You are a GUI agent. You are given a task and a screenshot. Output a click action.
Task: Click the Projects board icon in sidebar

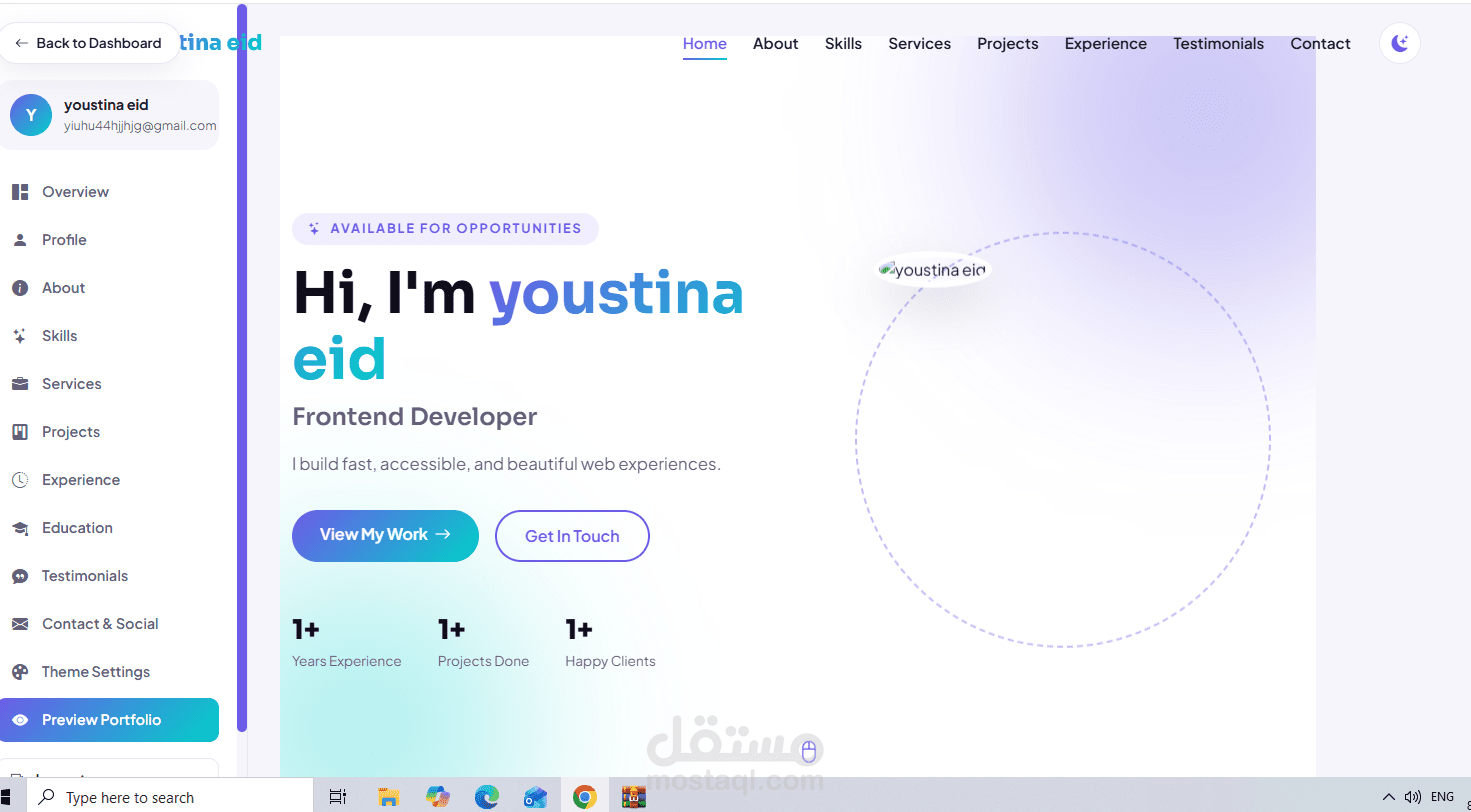coord(20,432)
